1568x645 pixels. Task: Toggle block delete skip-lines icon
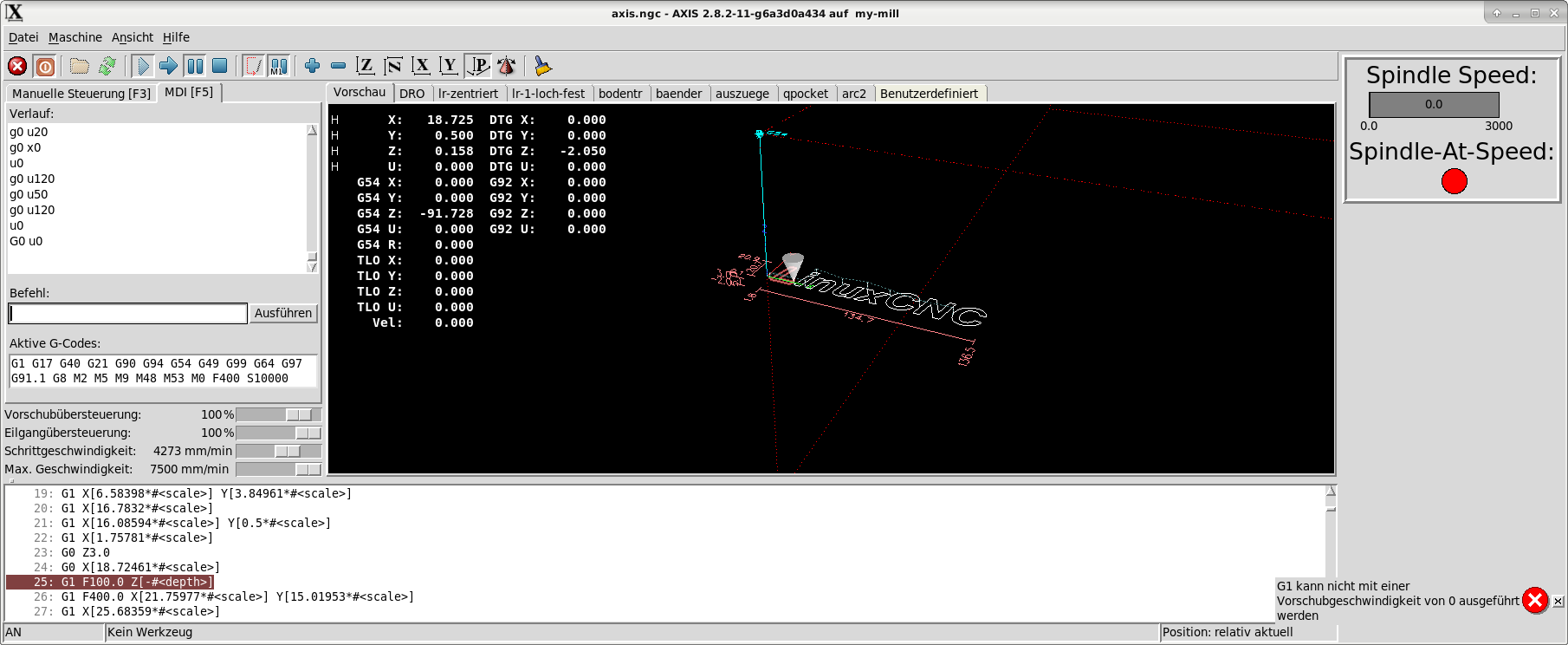click(253, 66)
